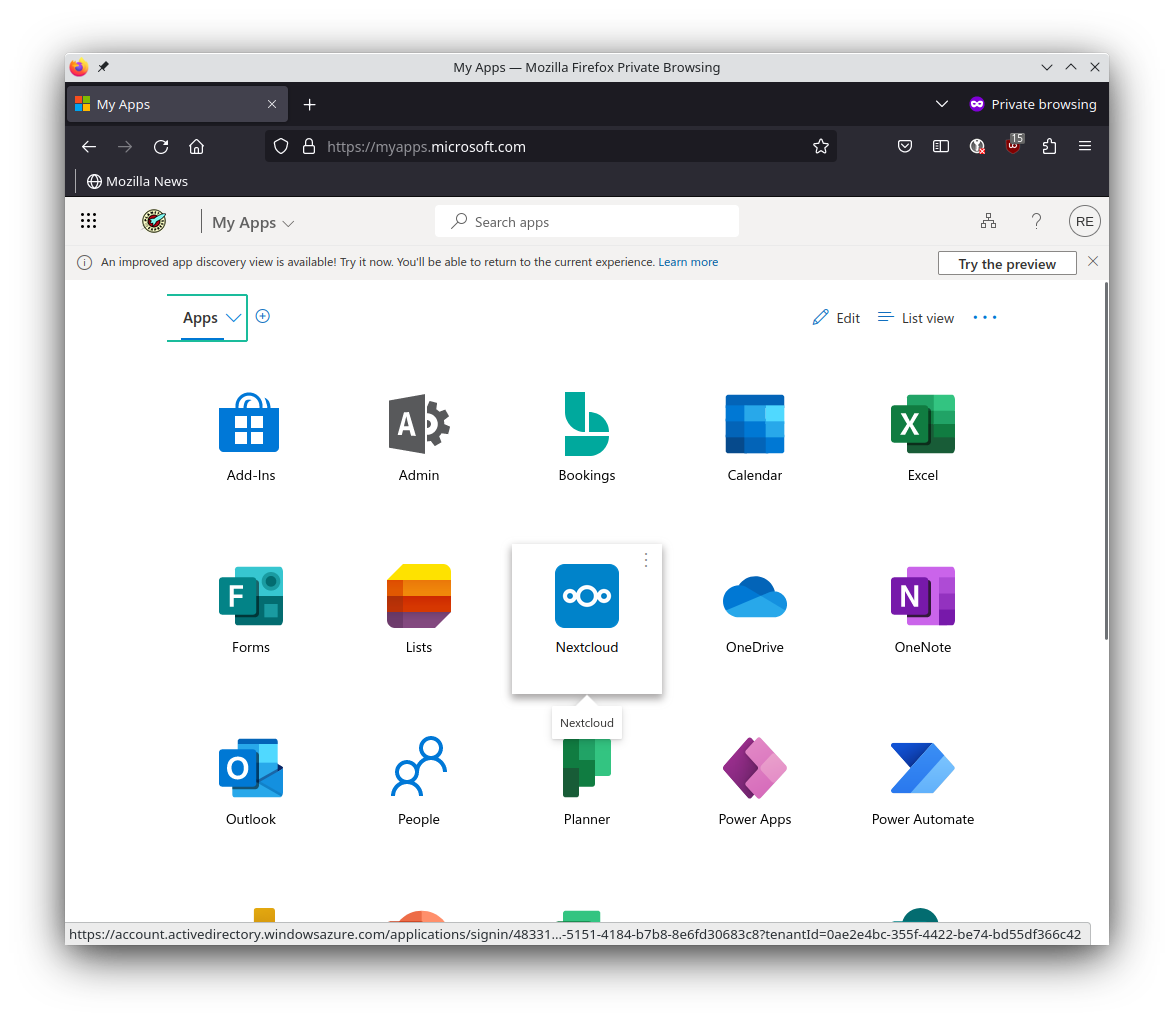Focus the Search apps field
This screenshot has height=1022, width=1174.
click(x=587, y=222)
